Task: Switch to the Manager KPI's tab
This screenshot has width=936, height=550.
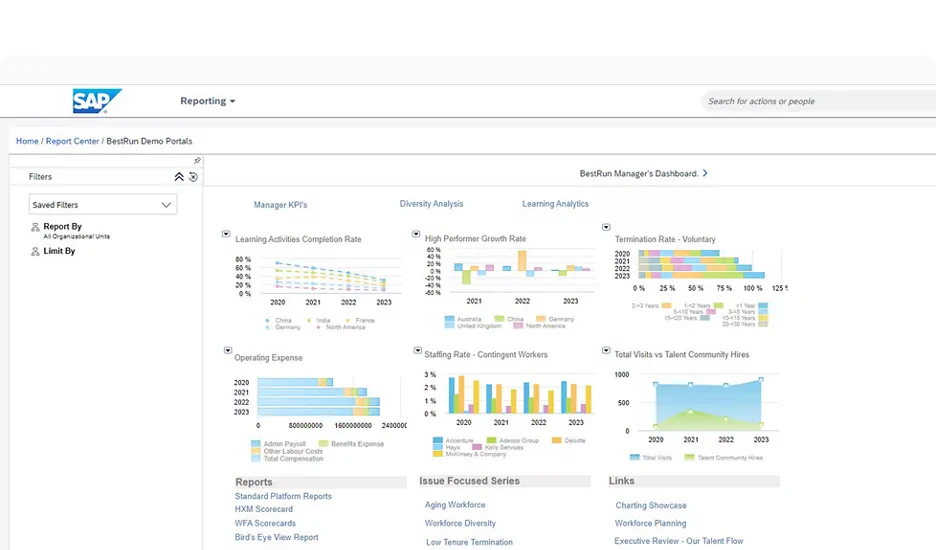Action: coord(280,205)
